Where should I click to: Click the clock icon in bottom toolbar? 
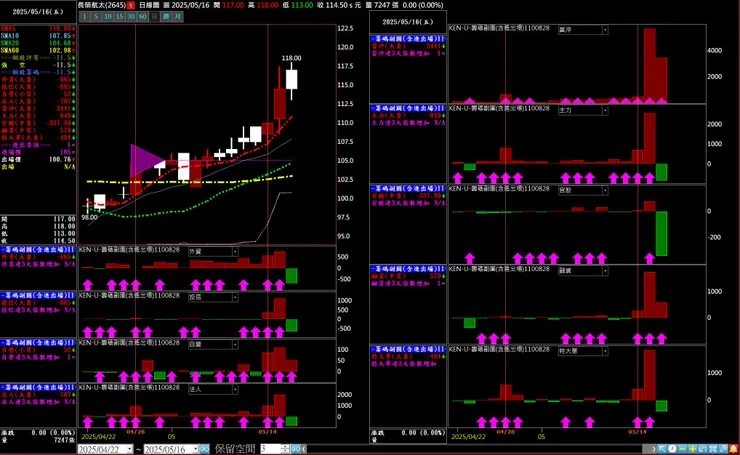673,449
